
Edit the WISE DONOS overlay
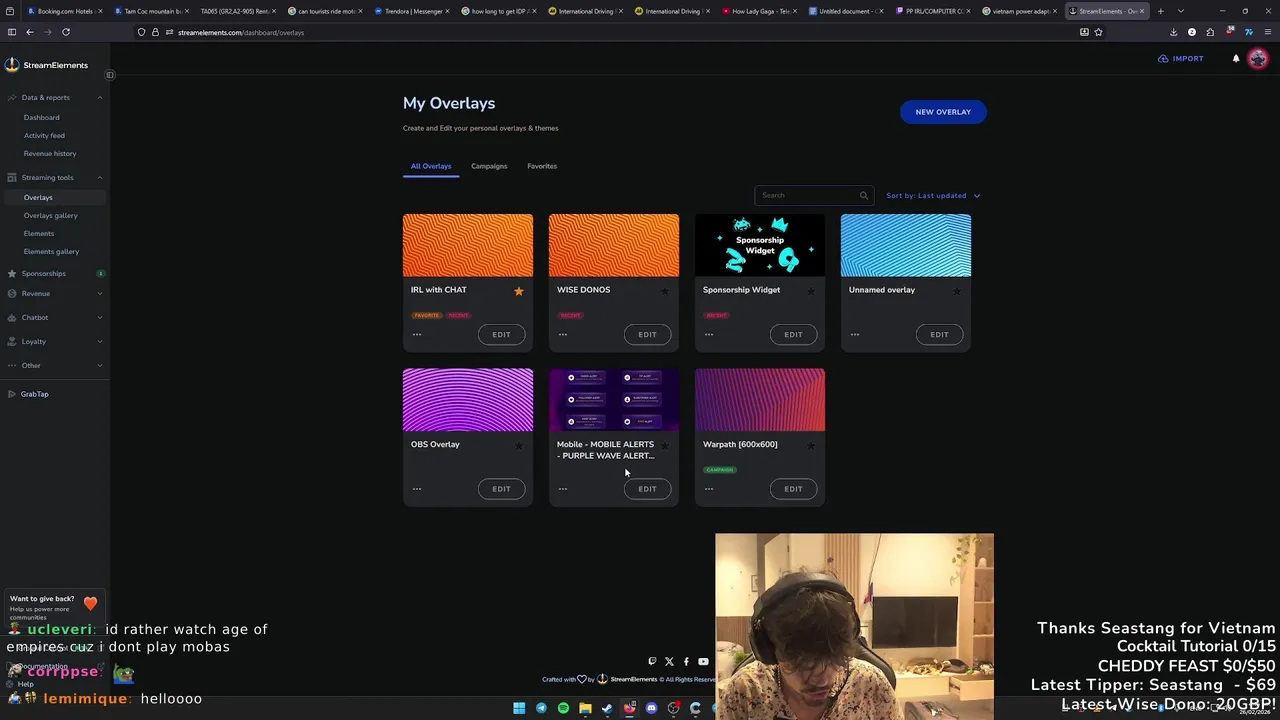(x=647, y=335)
